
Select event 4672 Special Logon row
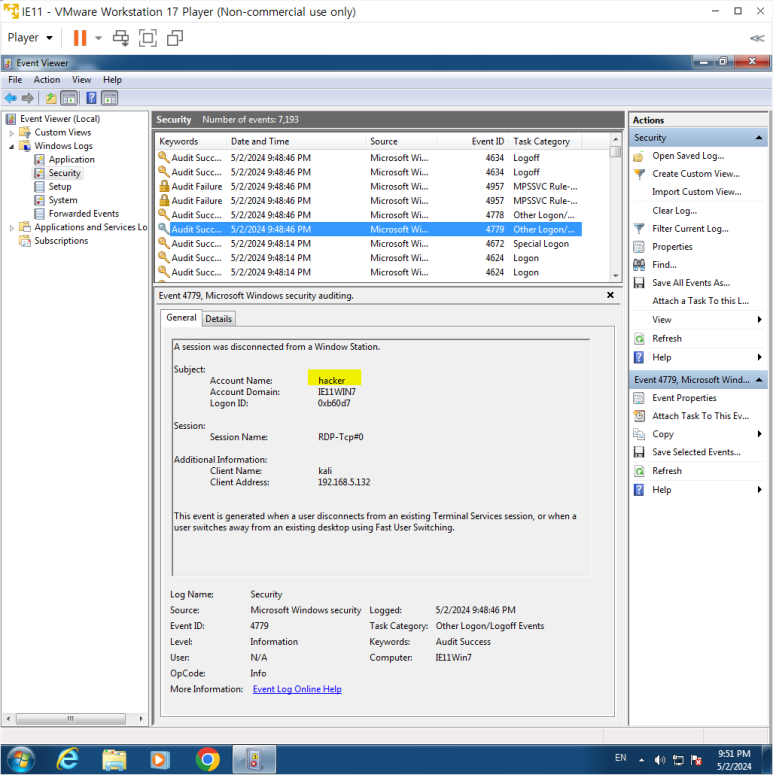click(368, 244)
